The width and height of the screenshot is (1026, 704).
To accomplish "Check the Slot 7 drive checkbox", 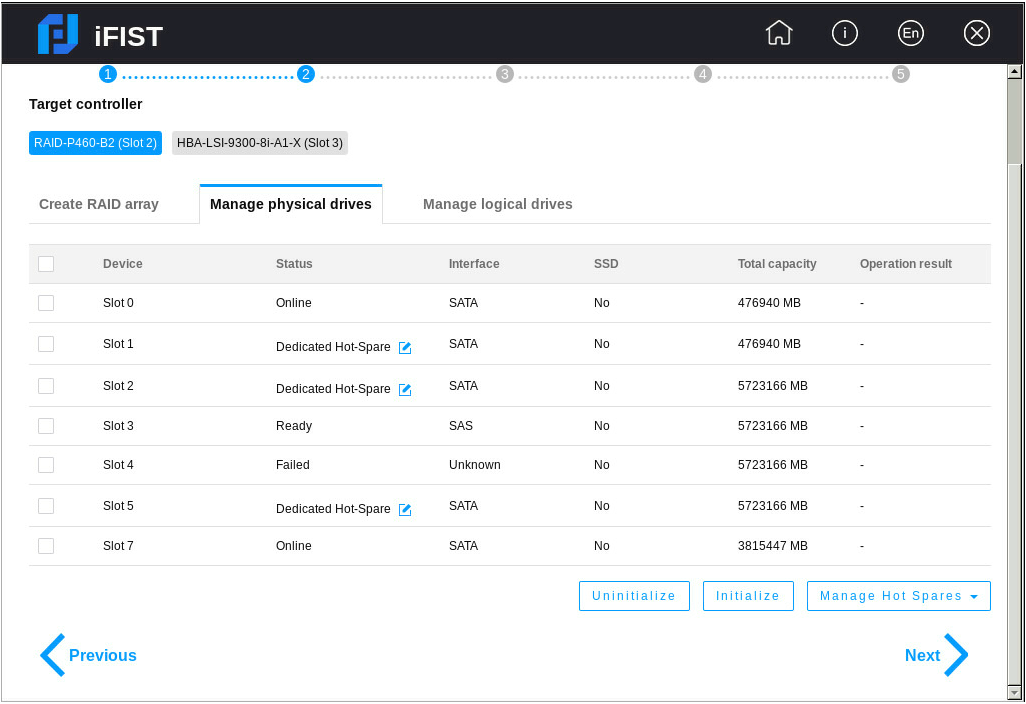I will coord(46,546).
